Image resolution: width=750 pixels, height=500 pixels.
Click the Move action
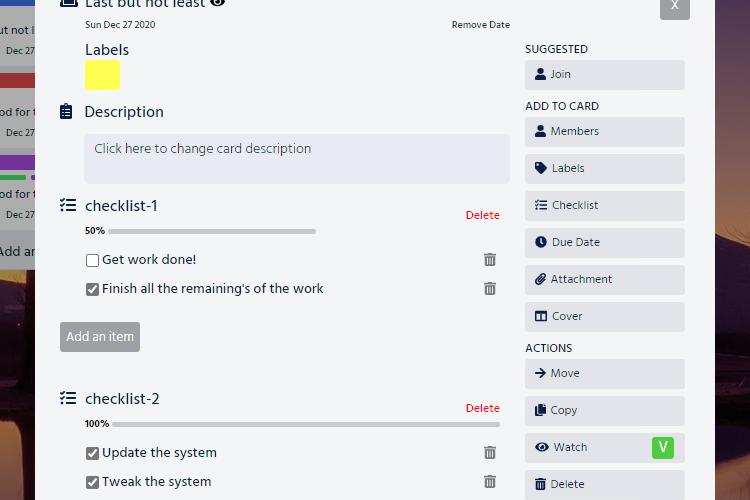[x=604, y=373]
